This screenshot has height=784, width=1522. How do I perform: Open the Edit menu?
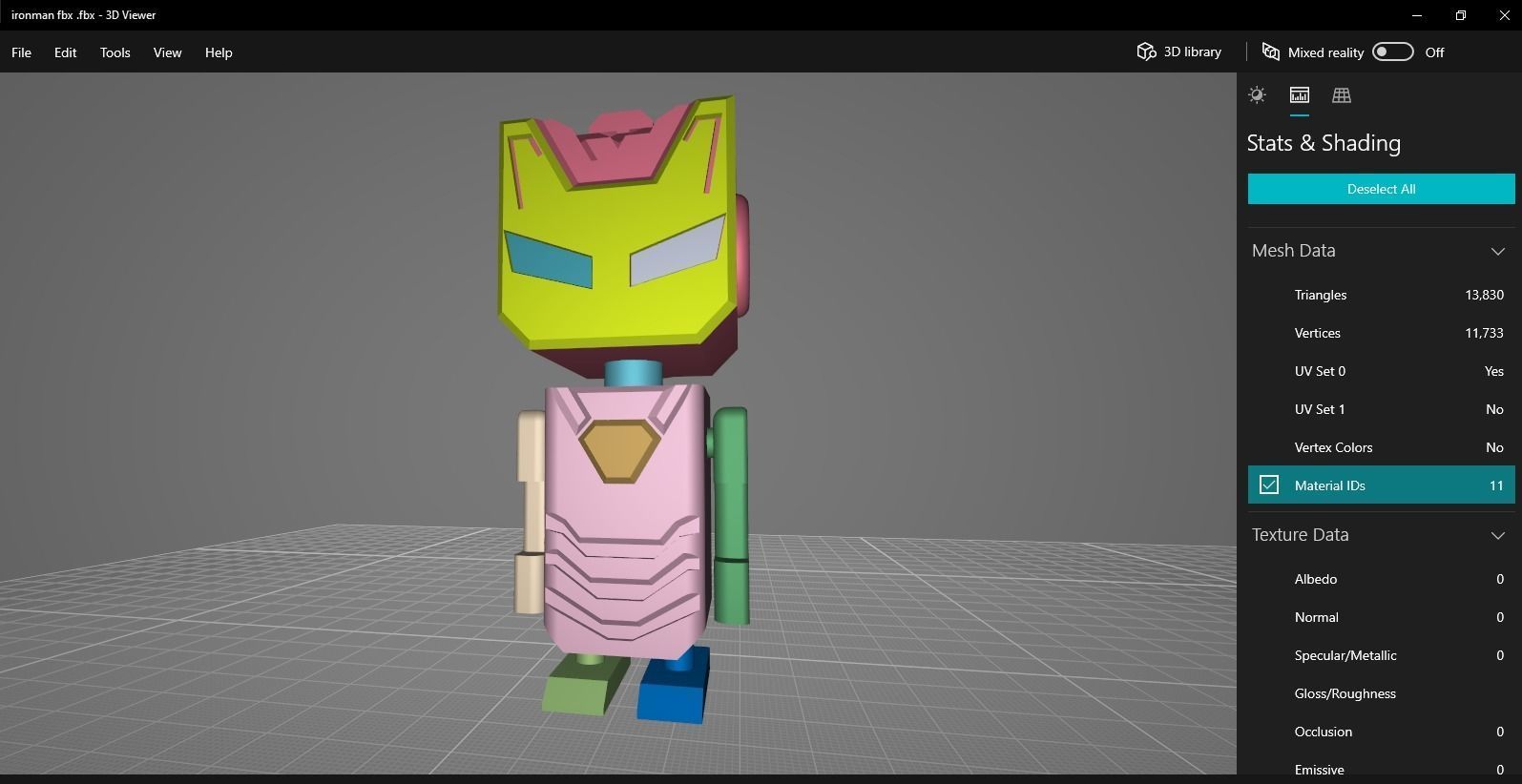pyautogui.click(x=65, y=52)
